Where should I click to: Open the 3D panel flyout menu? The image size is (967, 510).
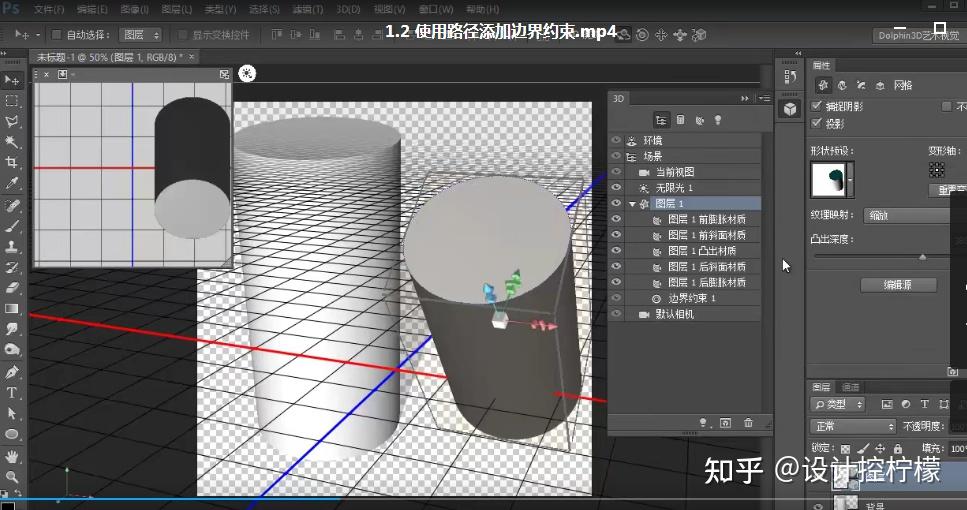pos(764,98)
